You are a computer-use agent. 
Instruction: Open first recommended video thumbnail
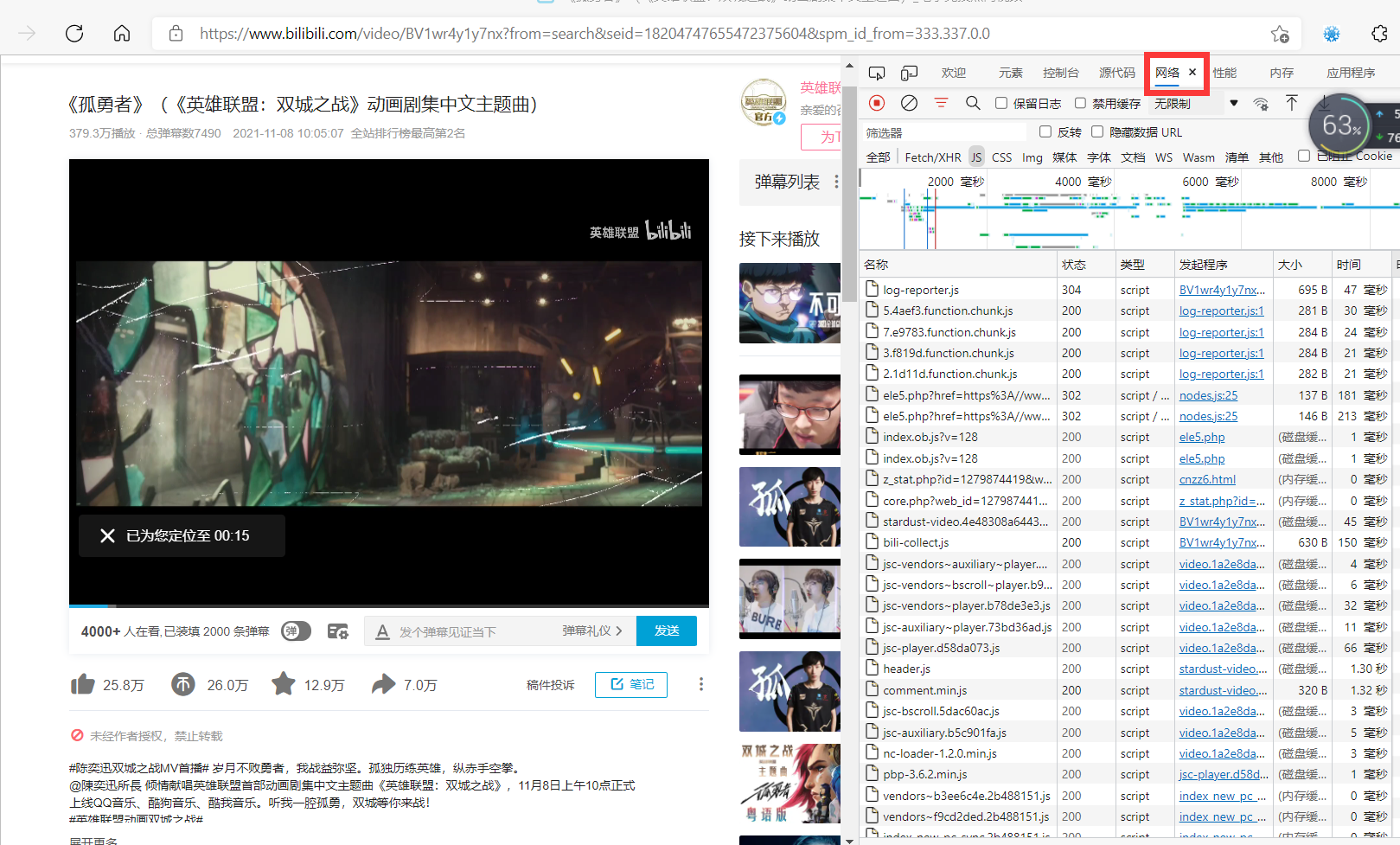click(x=789, y=304)
